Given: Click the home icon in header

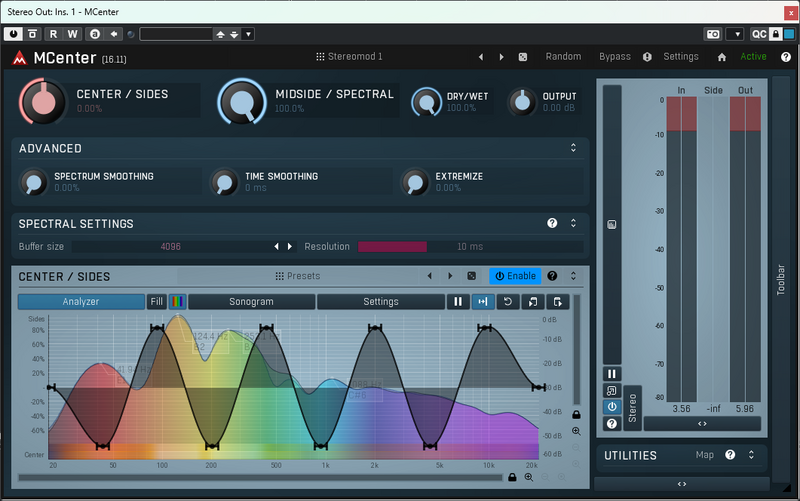Looking at the screenshot, I should 721,57.
